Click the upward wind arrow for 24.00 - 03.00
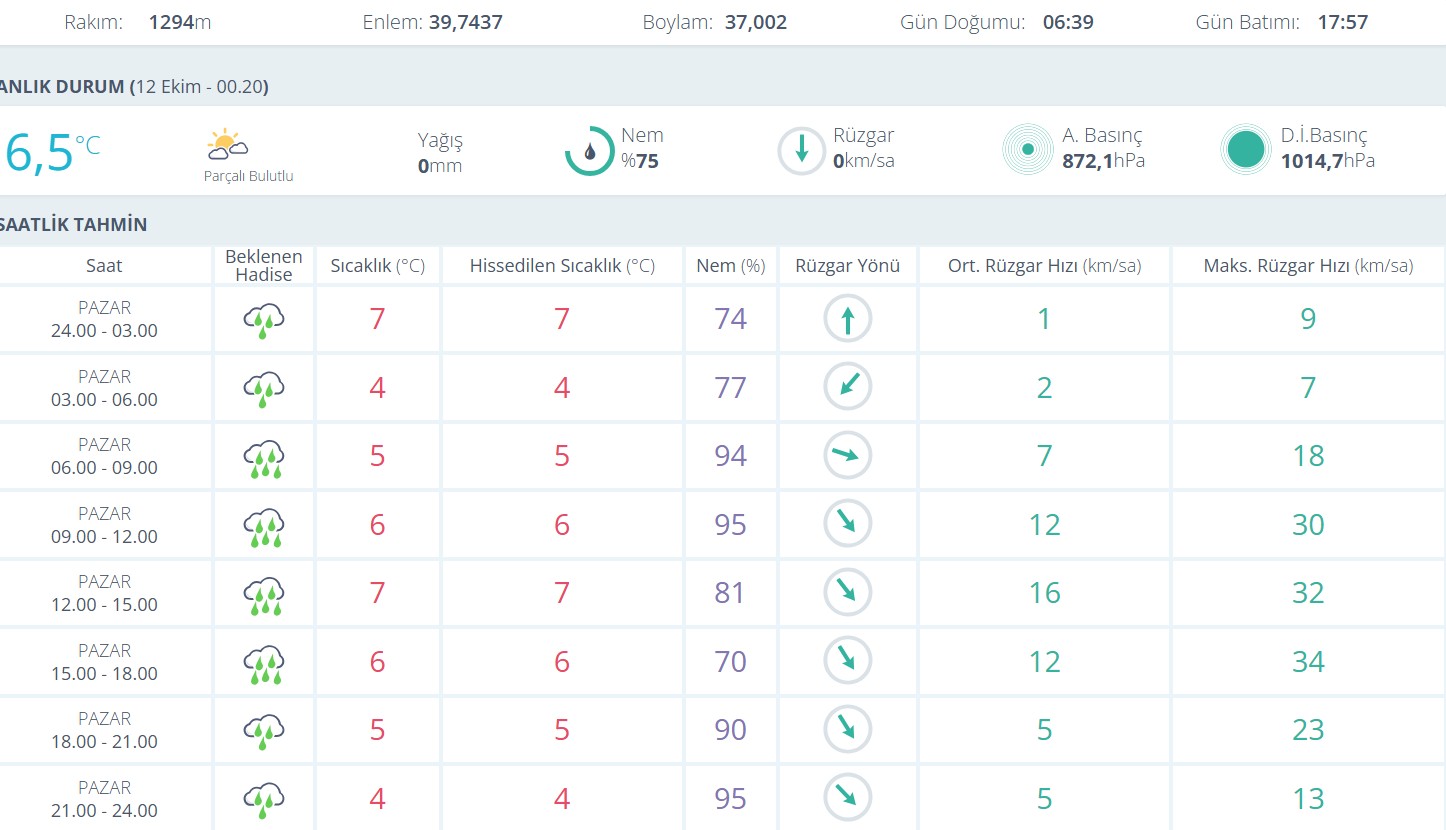This screenshot has width=1446, height=830. [x=848, y=320]
